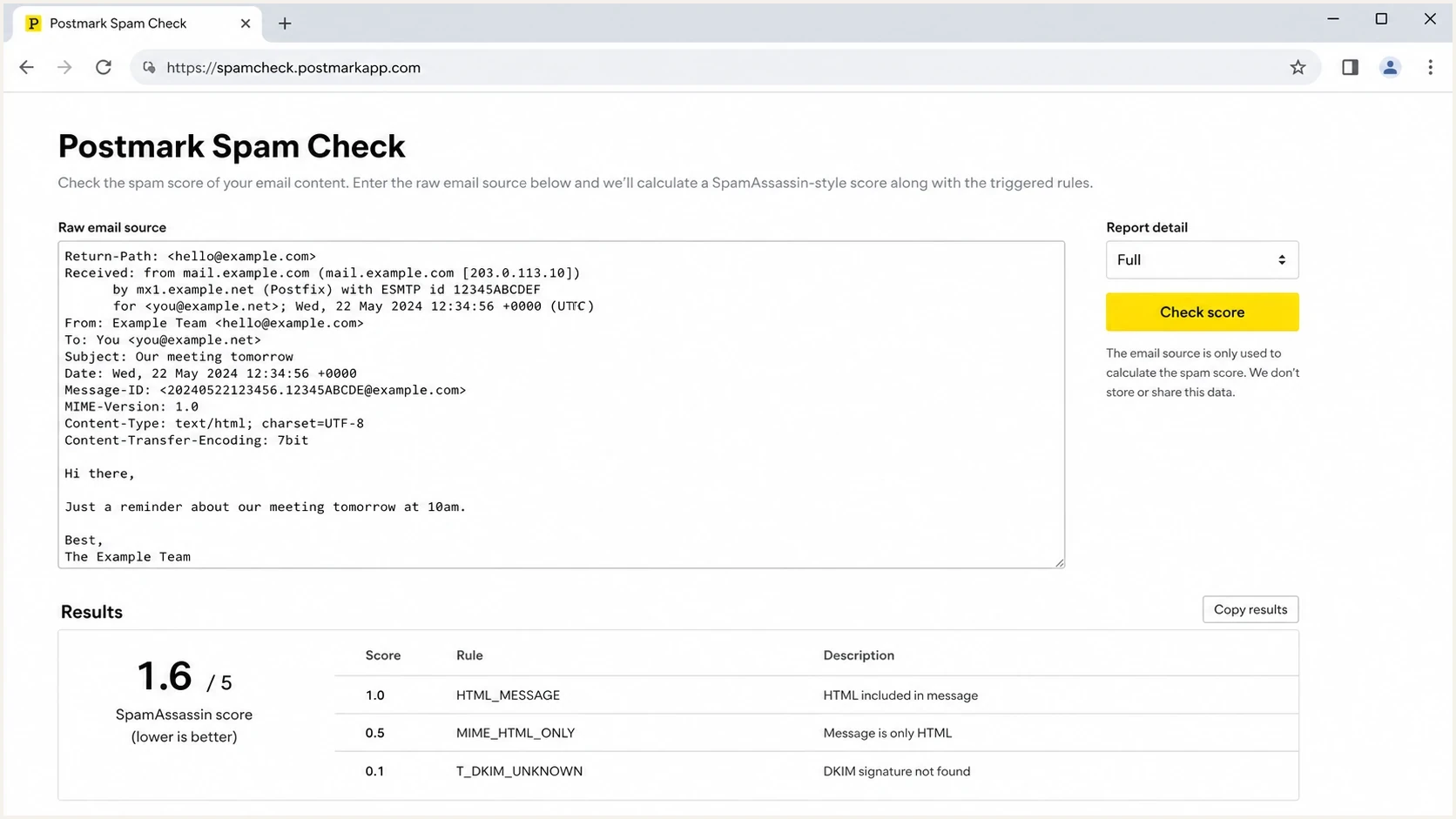Close the Postmark Spam Check tab
The width and height of the screenshot is (1456, 819).
click(x=246, y=23)
